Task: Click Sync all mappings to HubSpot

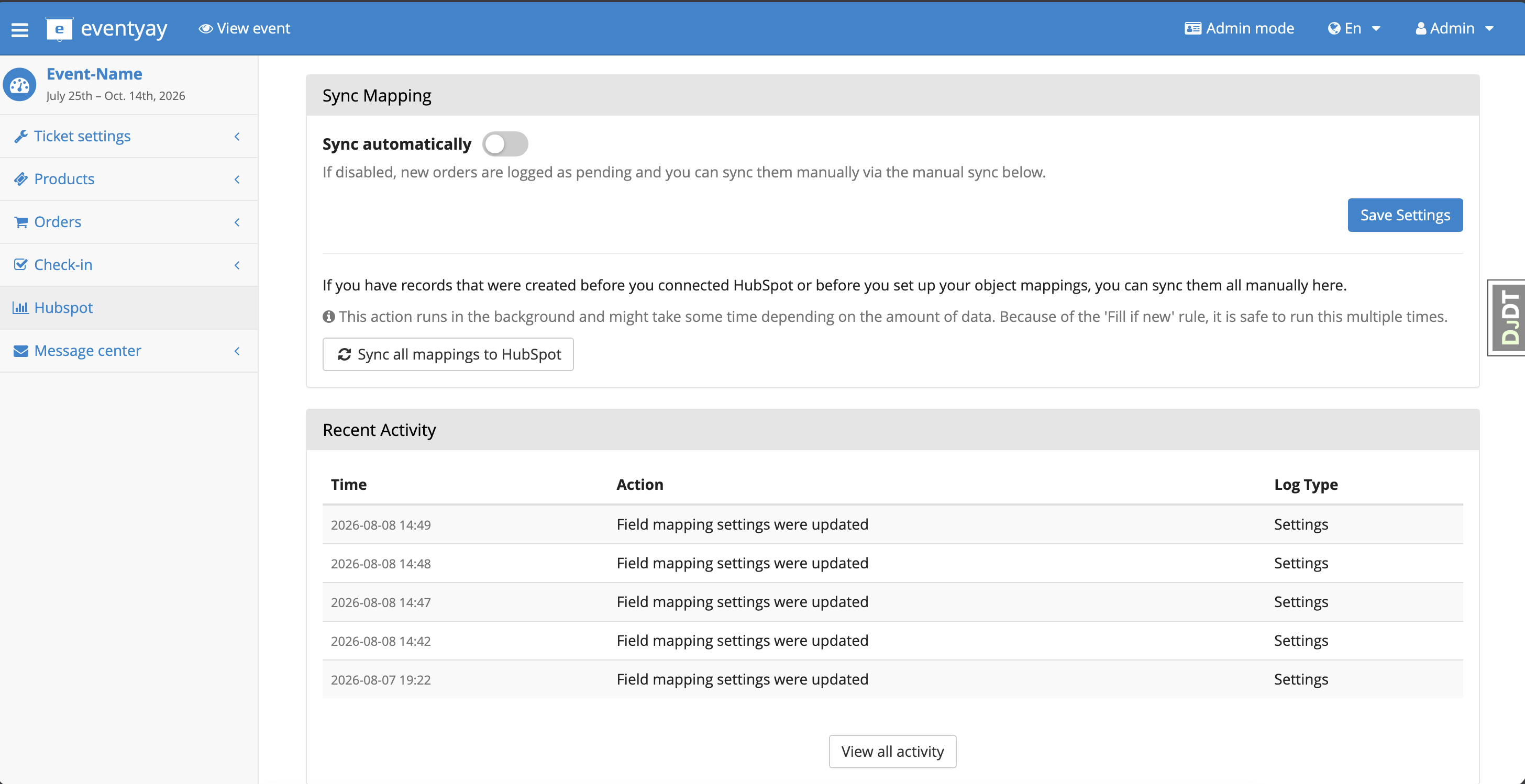Action: pyautogui.click(x=448, y=354)
